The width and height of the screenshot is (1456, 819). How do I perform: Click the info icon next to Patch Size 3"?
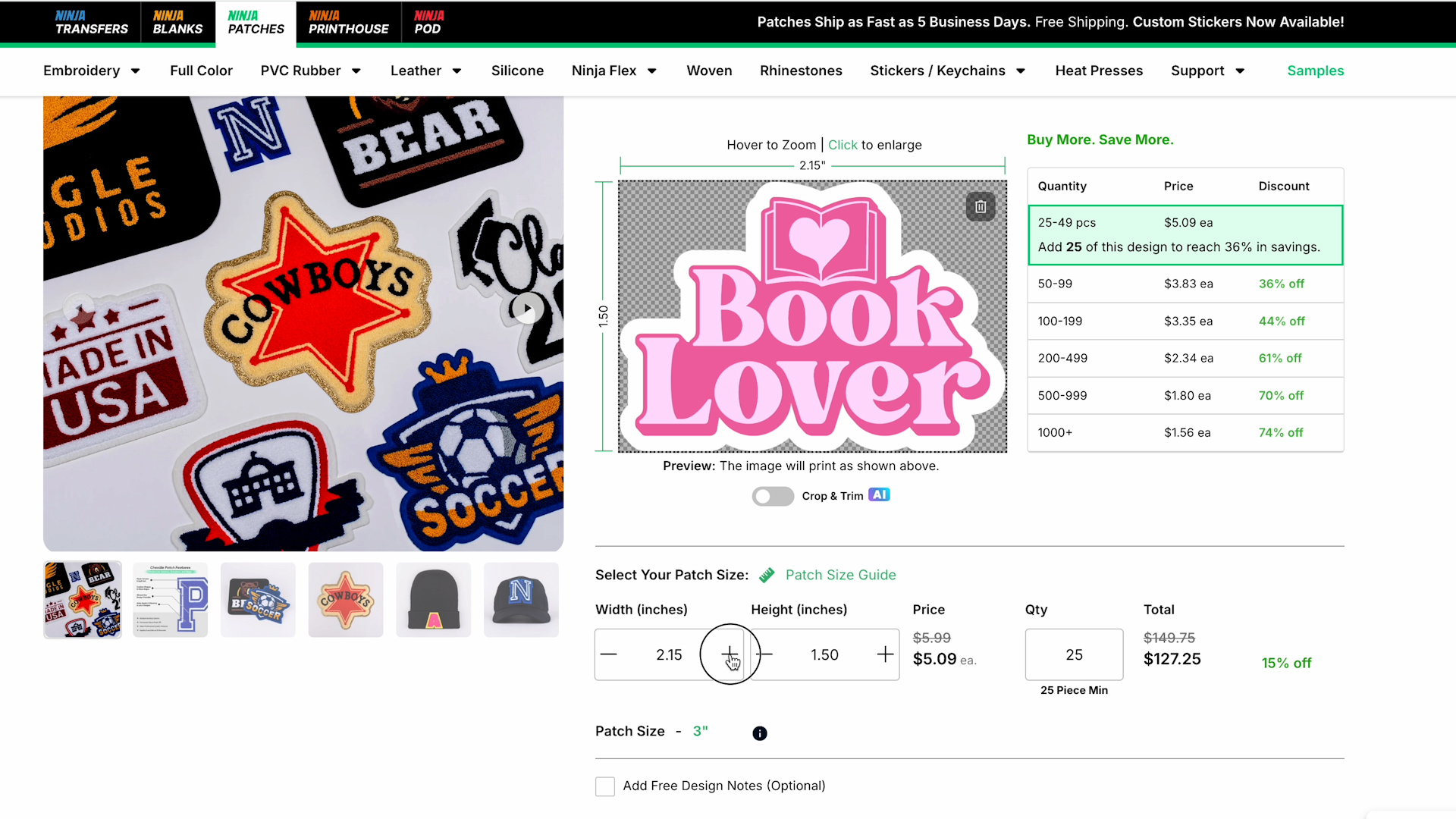click(759, 733)
